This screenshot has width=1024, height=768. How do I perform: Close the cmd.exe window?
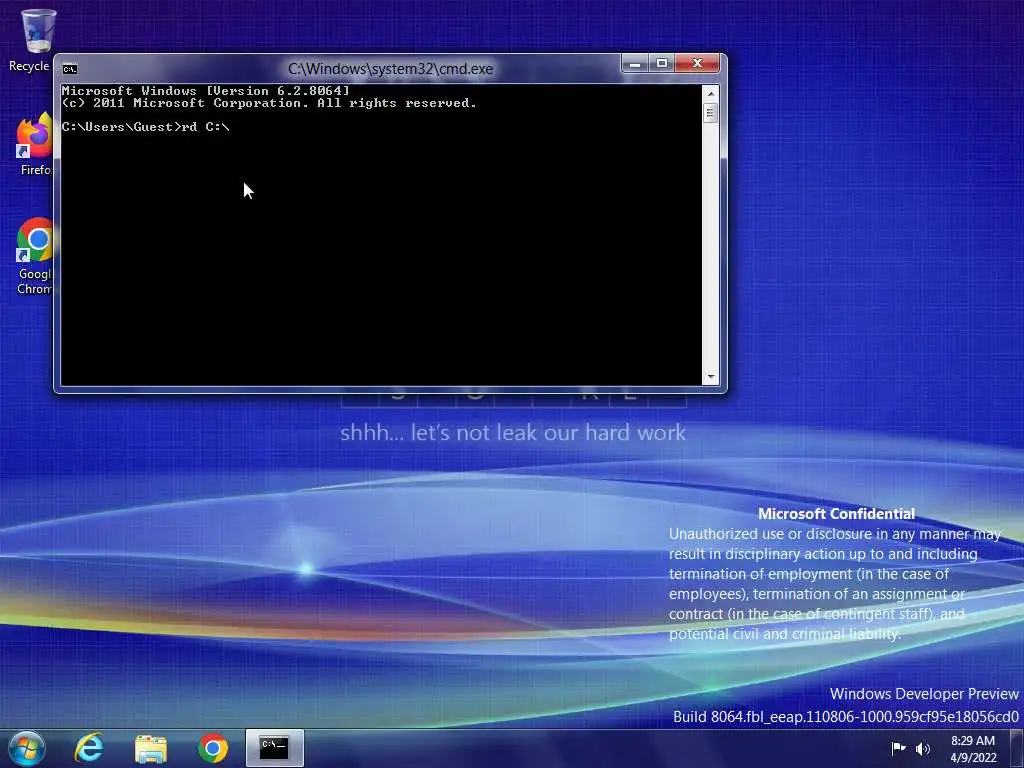point(697,63)
